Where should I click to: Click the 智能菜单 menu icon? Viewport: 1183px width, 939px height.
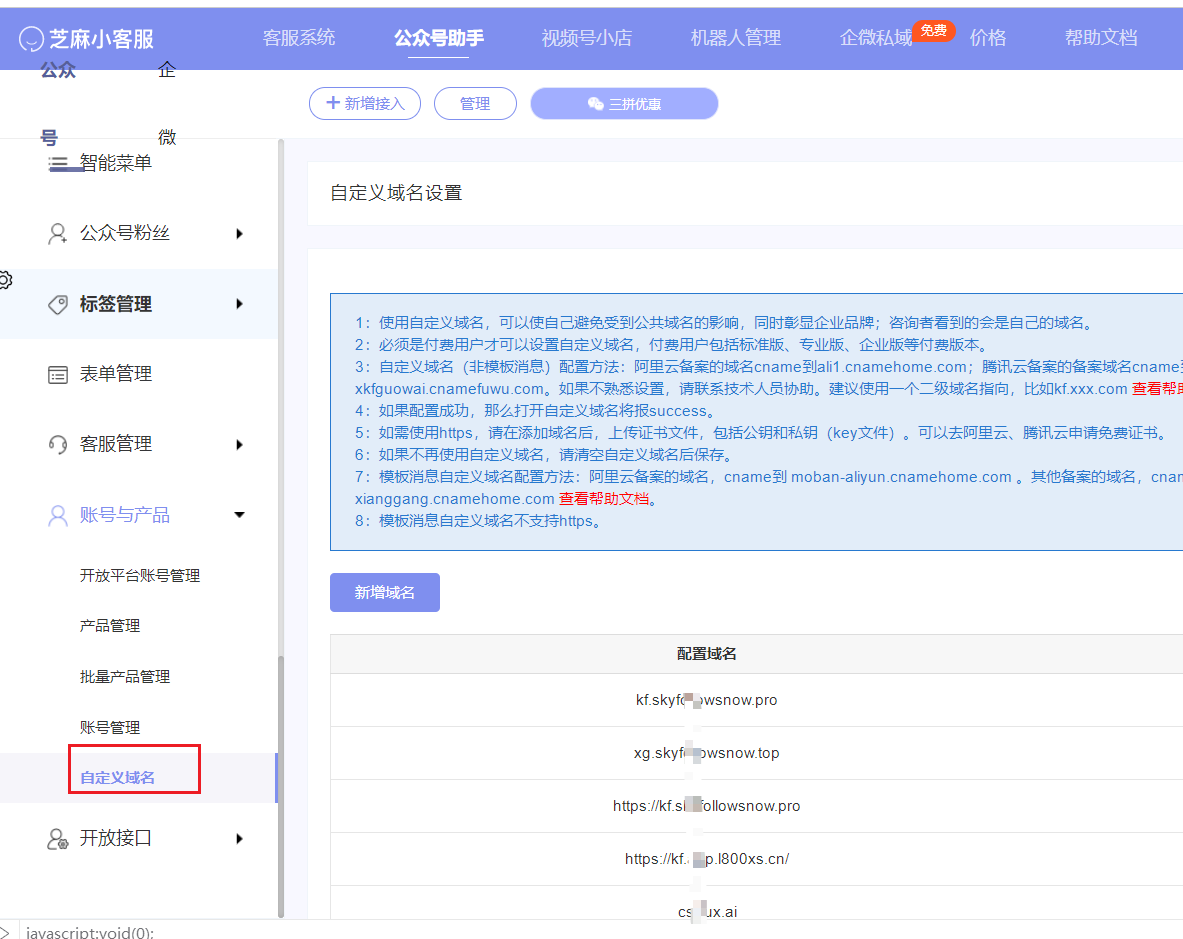[58, 163]
